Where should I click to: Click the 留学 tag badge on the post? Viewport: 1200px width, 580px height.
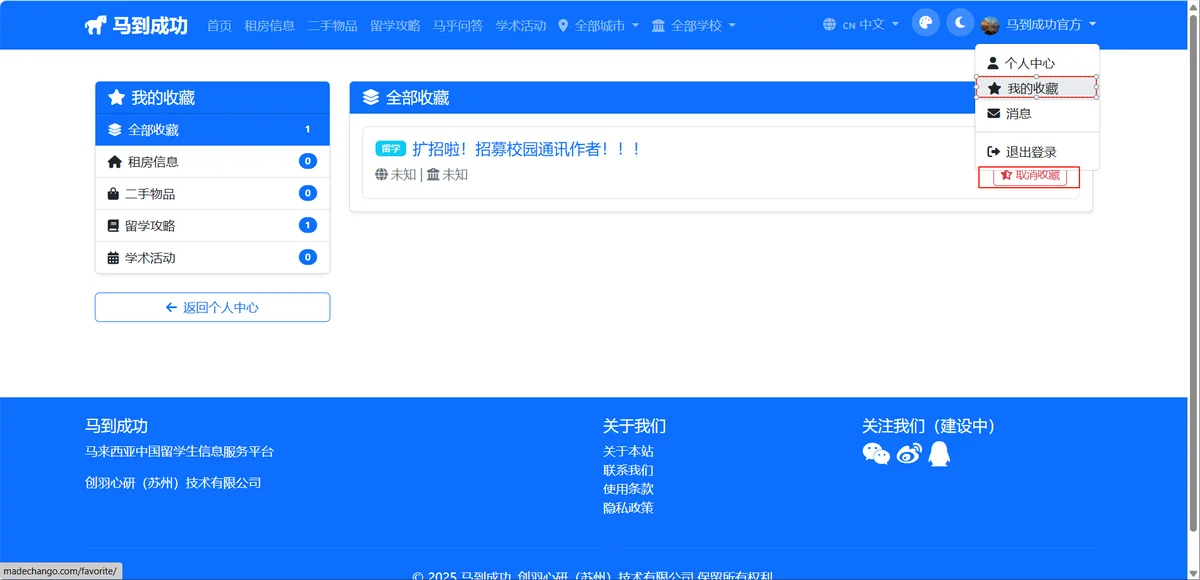391,149
